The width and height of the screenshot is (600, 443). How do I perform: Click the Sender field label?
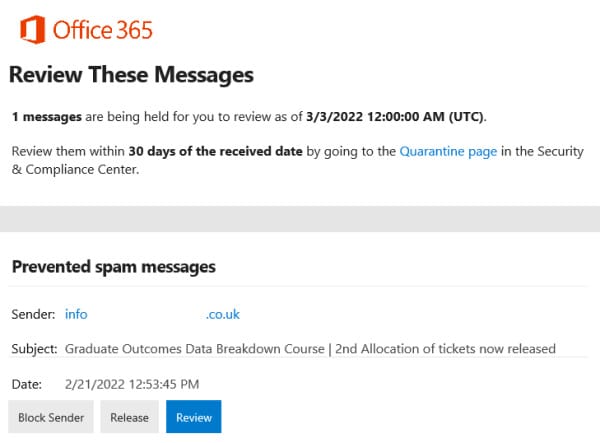pos(33,314)
